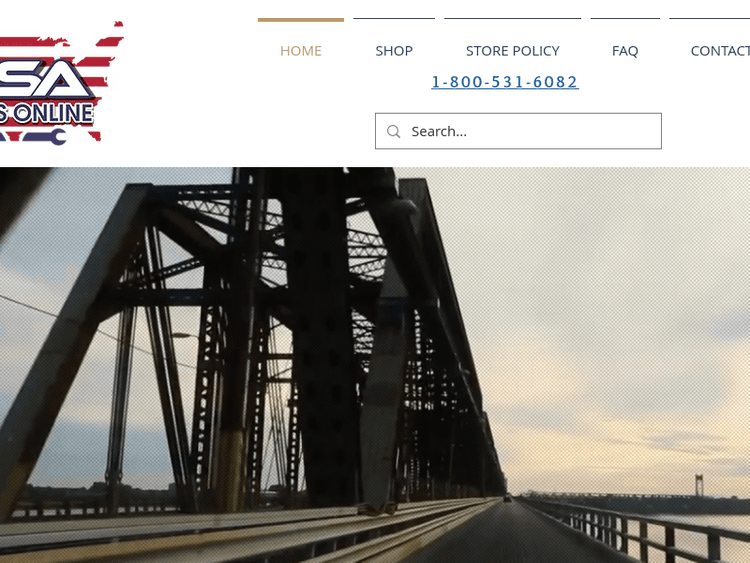
Task: Select the CONTACT navigation item
Action: (720, 51)
